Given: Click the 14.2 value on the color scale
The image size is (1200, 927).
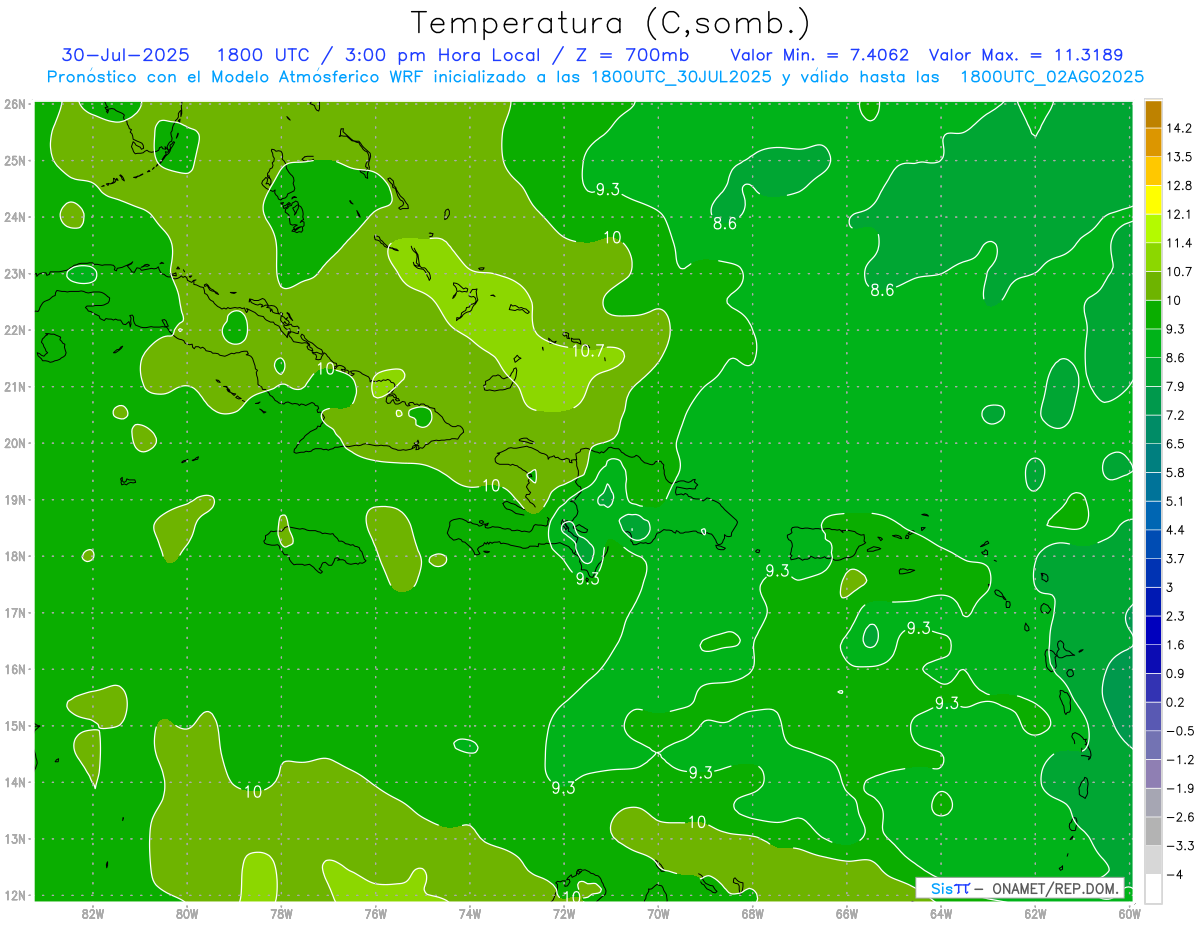Looking at the screenshot, I should pyautogui.click(x=1178, y=128).
